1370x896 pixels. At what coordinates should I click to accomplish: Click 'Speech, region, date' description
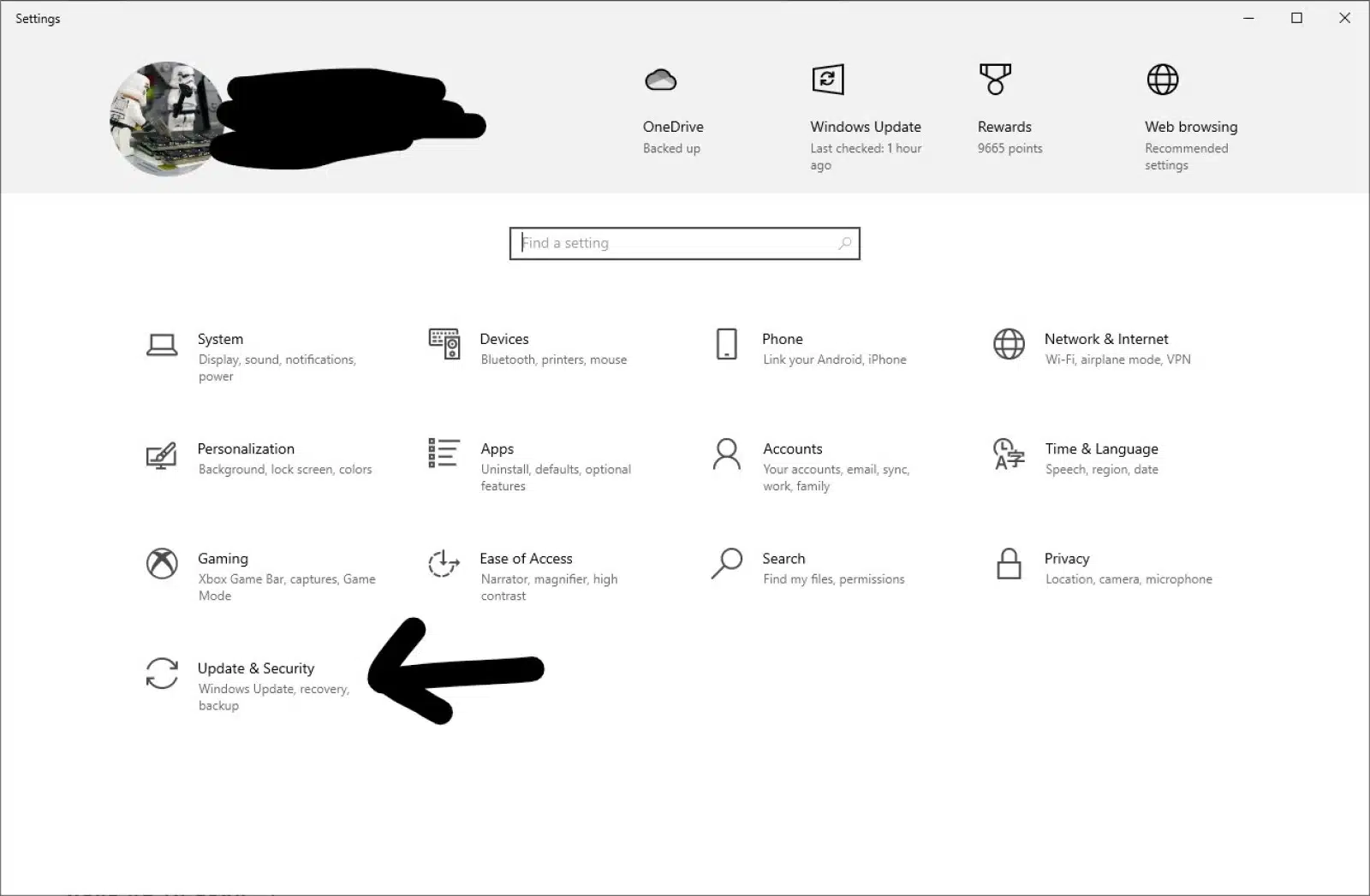click(x=1101, y=470)
